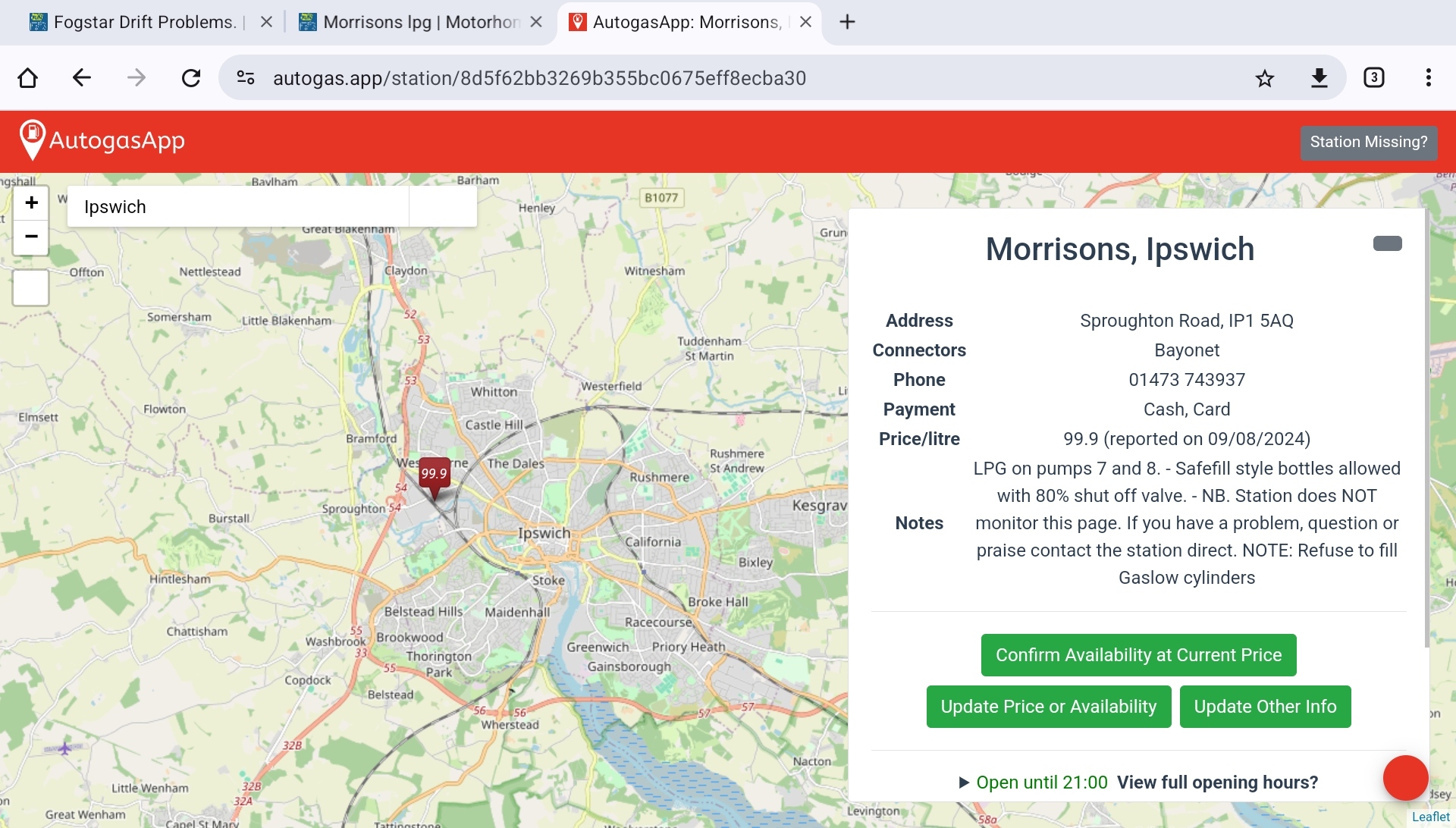1456x828 pixels.
Task: Click the browser bookmark star icon
Action: (x=1264, y=79)
